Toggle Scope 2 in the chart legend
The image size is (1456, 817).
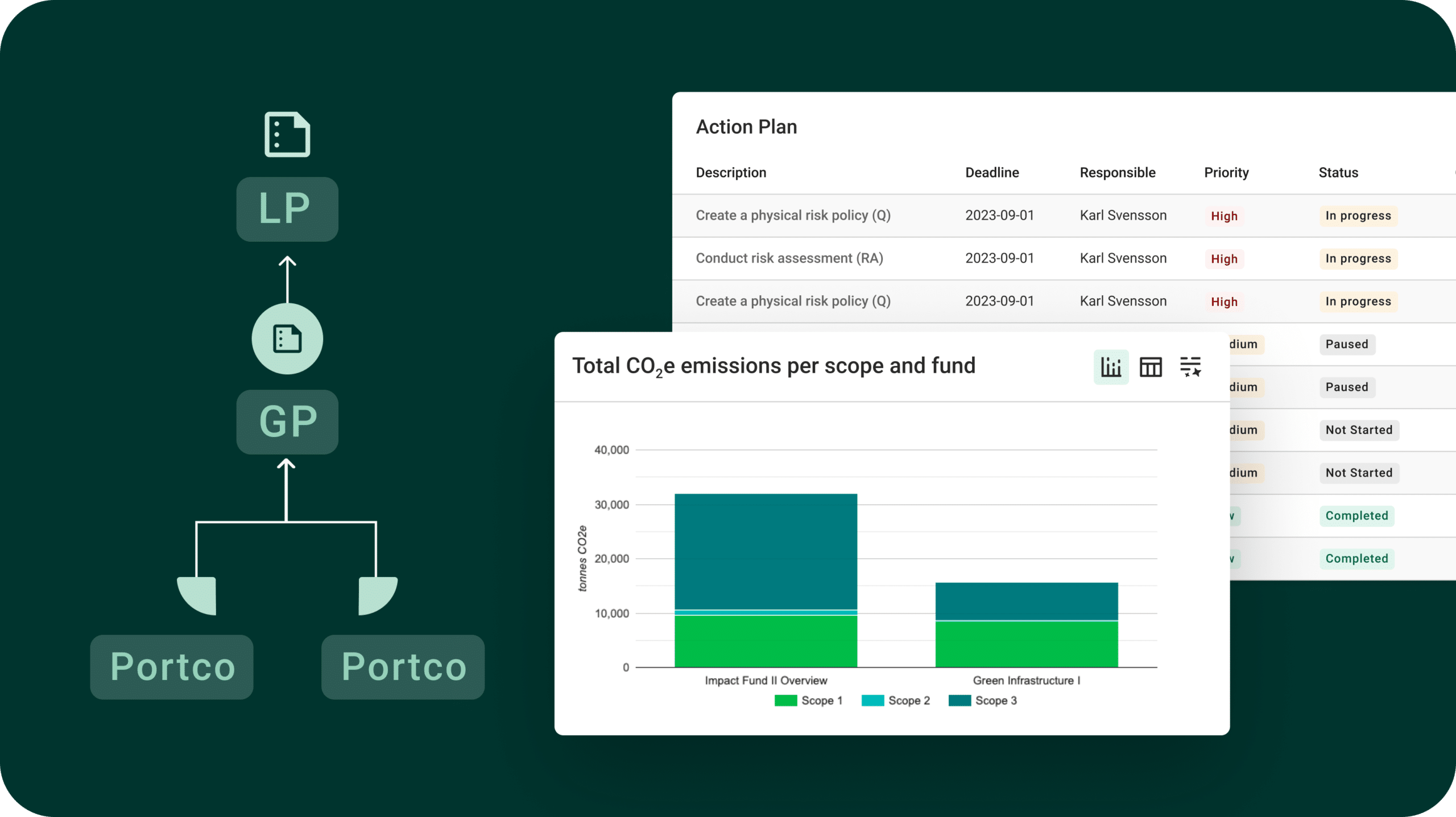click(909, 700)
